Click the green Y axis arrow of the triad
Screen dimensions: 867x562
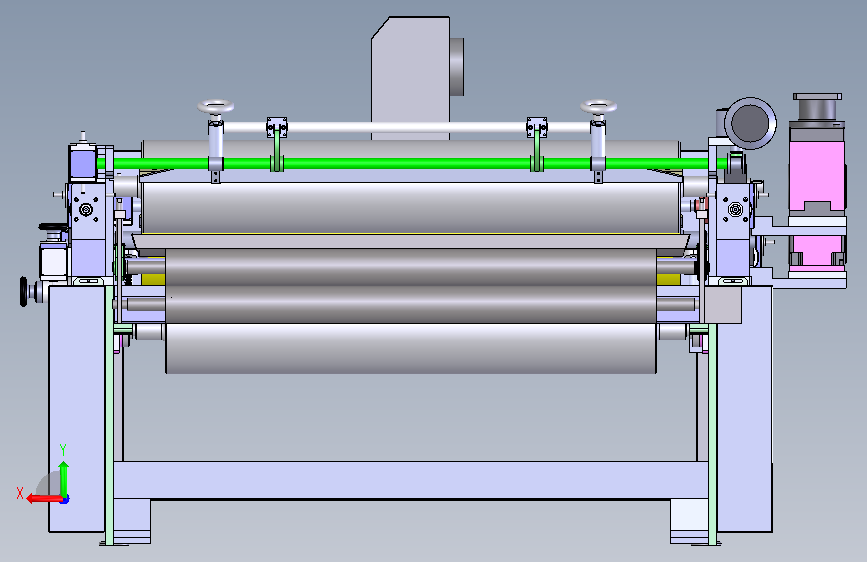(x=64, y=478)
